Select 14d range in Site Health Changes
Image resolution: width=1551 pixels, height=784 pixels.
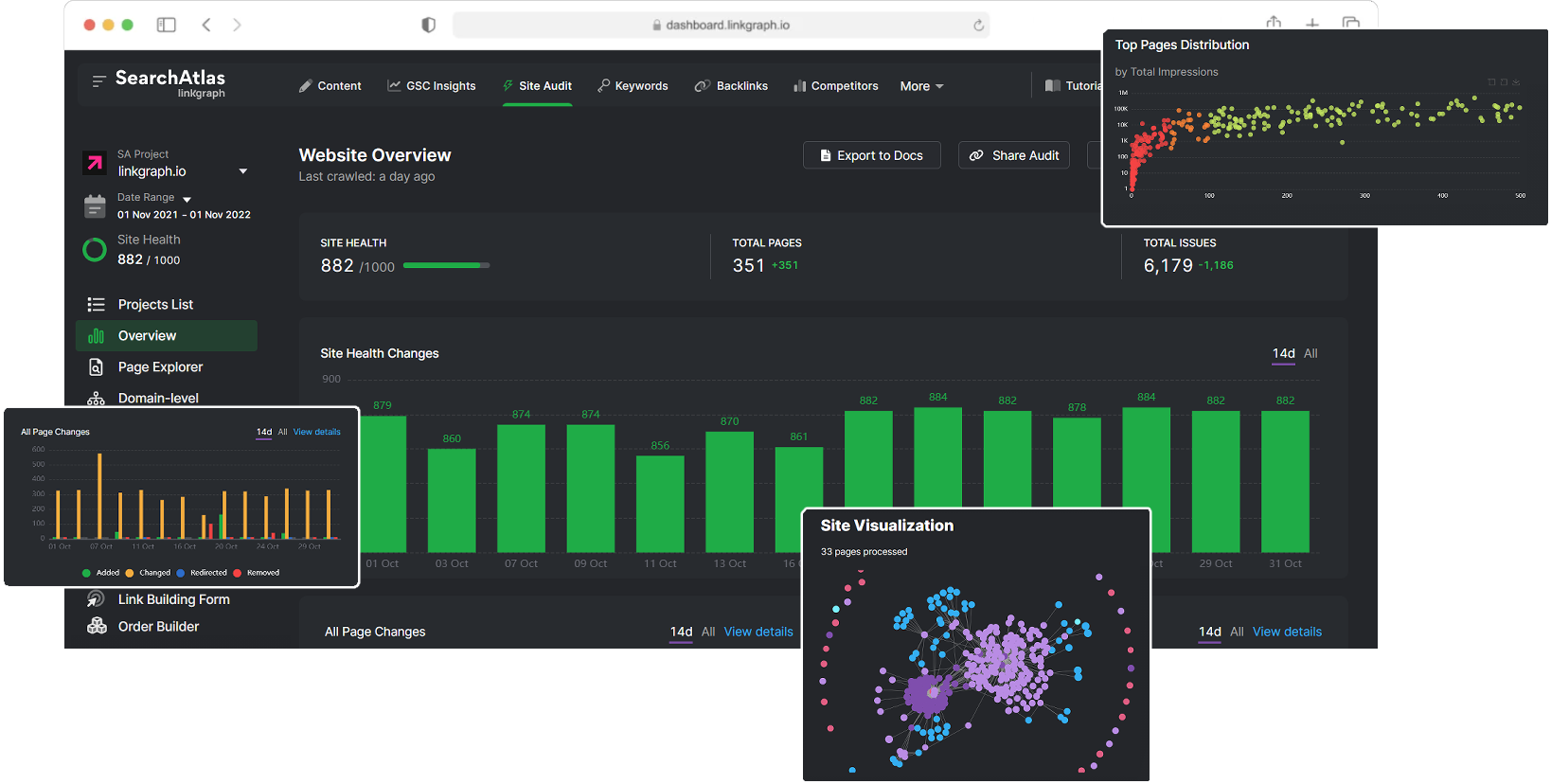(1283, 353)
